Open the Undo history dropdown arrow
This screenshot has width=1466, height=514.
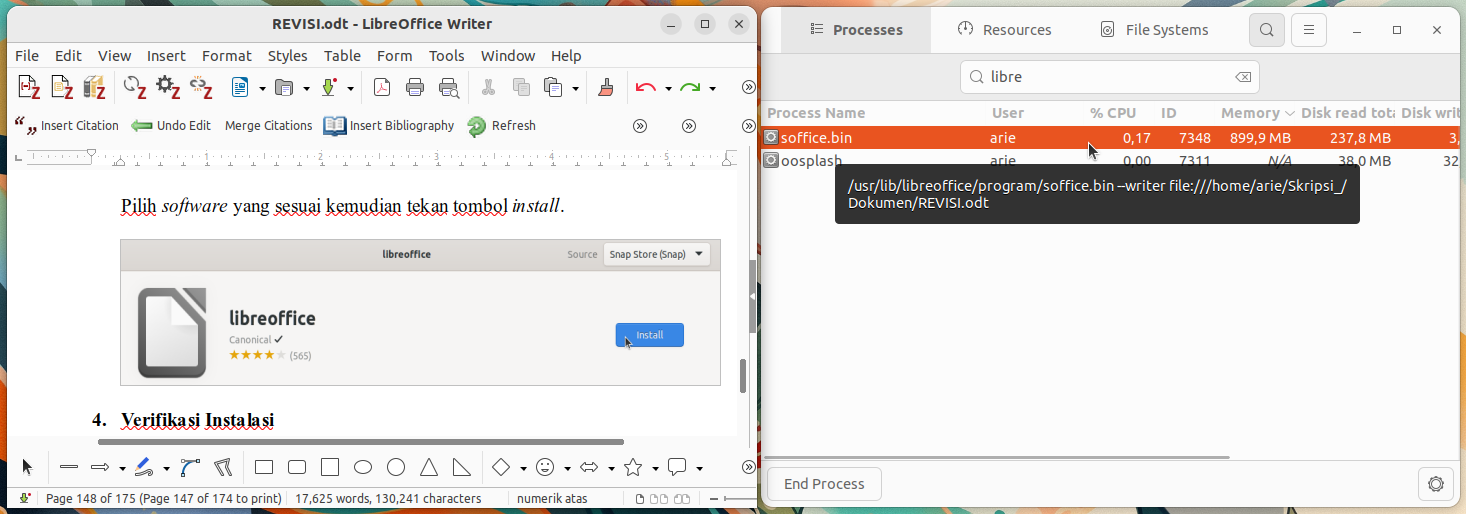pos(668,88)
